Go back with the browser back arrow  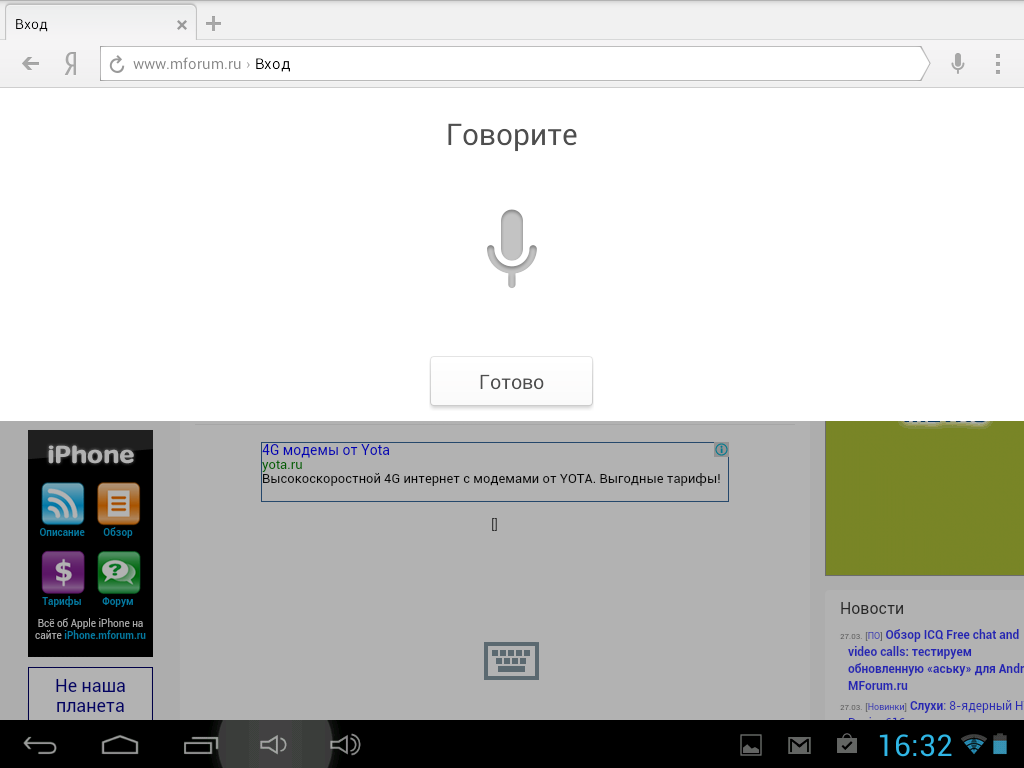(31, 64)
